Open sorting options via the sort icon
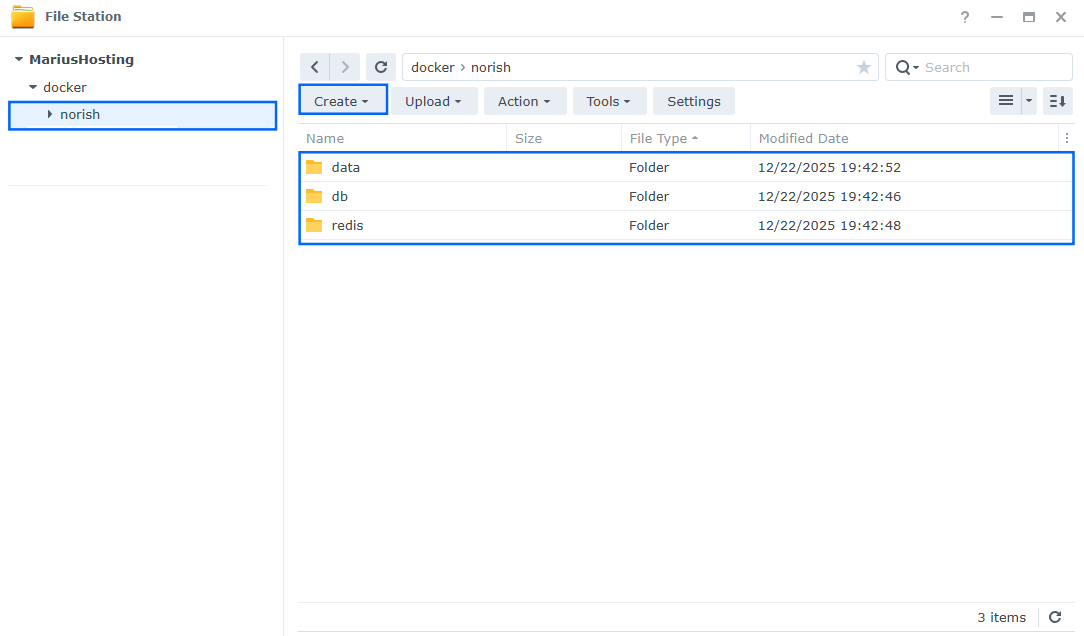Viewport: 1084px width, 636px height. (x=1057, y=100)
